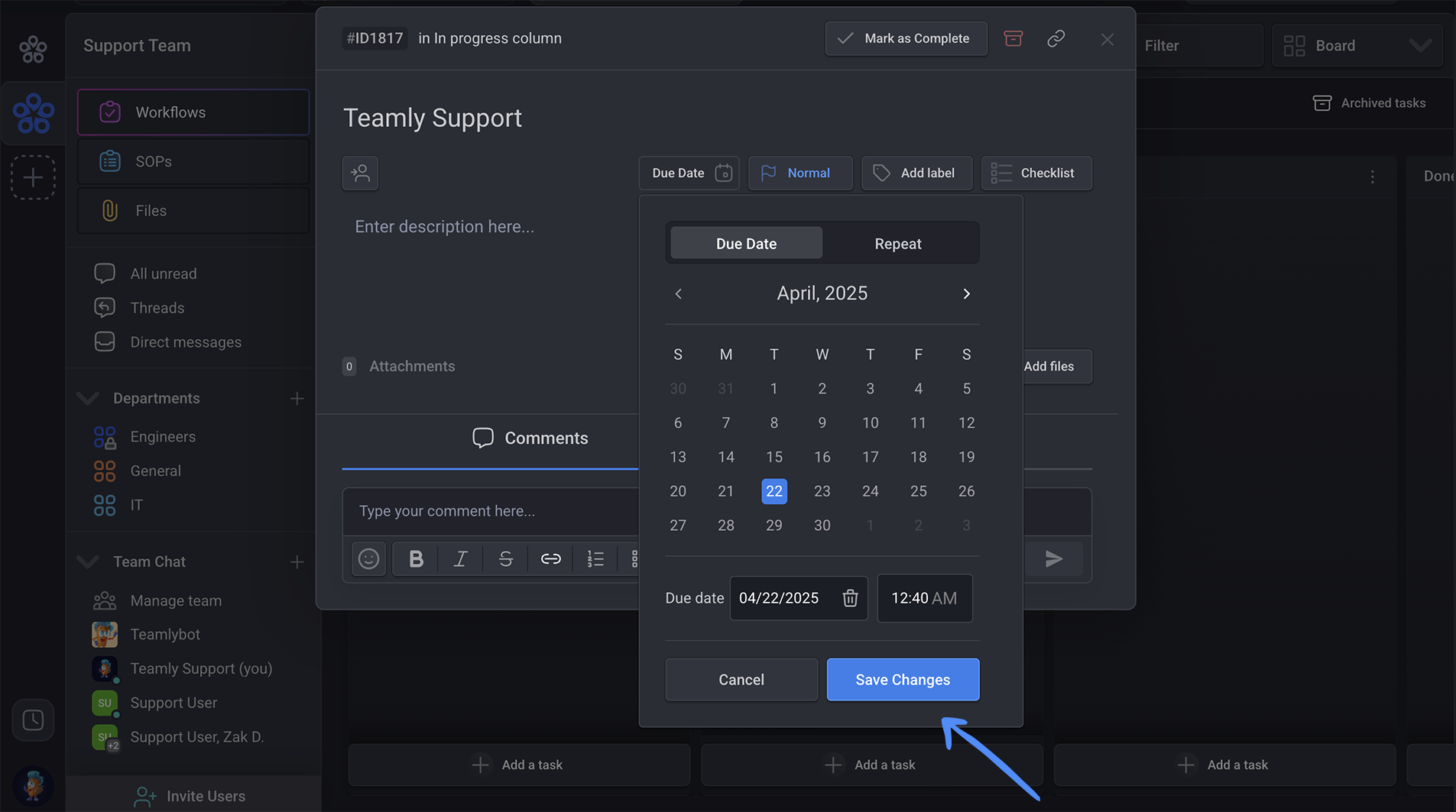Open the clock history icon in sidebar
The width and height of the screenshot is (1456, 812).
tap(33, 720)
